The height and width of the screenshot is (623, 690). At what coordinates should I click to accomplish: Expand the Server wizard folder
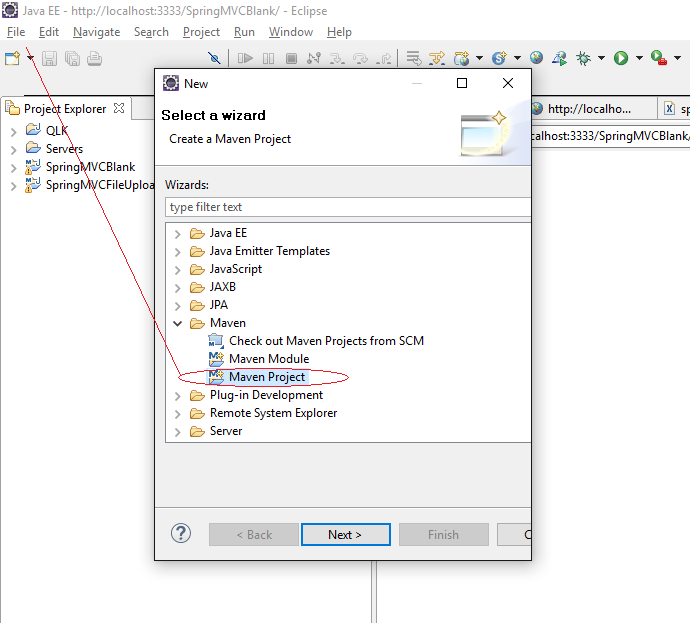pyautogui.click(x=177, y=432)
